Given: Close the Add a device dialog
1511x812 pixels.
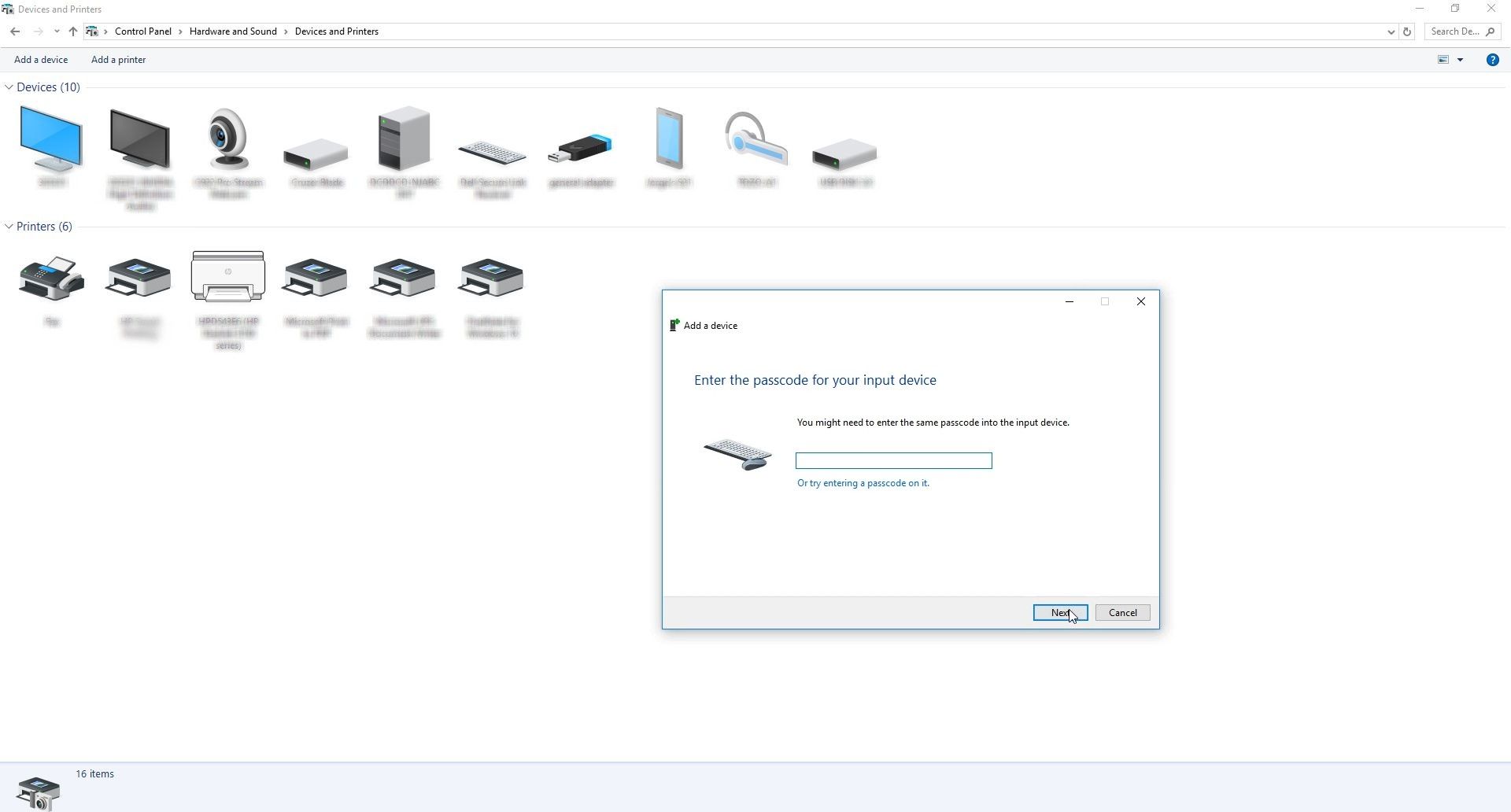Looking at the screenshot, I should [x=1140, y=301].
